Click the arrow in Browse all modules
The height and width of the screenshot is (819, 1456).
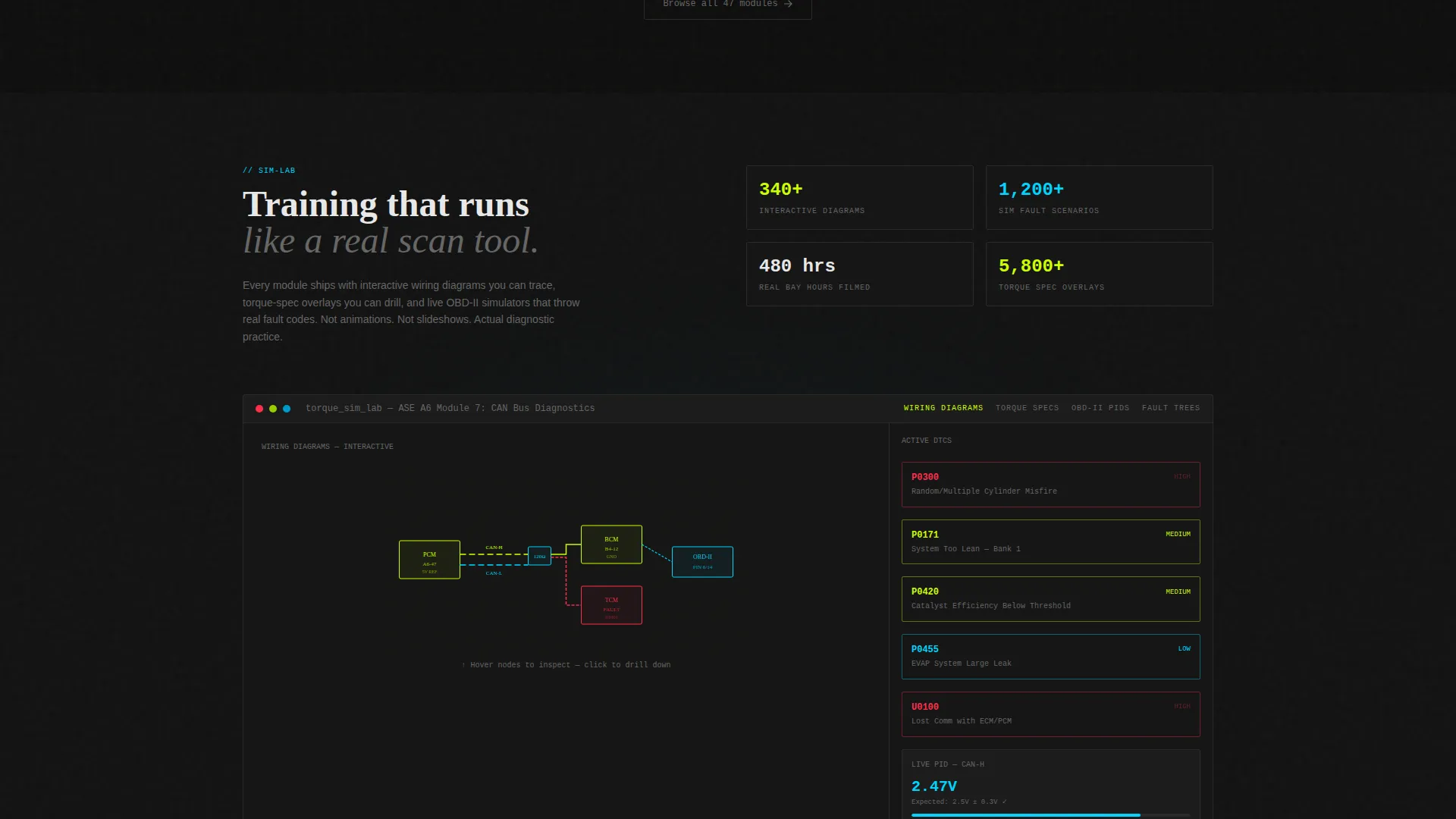(788, 4)
